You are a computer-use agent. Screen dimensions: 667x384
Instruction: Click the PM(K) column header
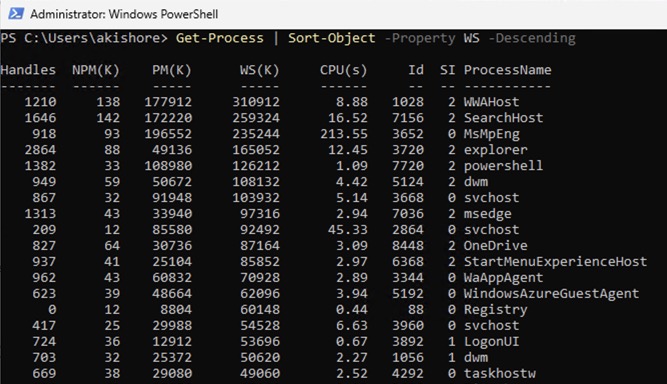pyautogui.click(x=172, y=70)
